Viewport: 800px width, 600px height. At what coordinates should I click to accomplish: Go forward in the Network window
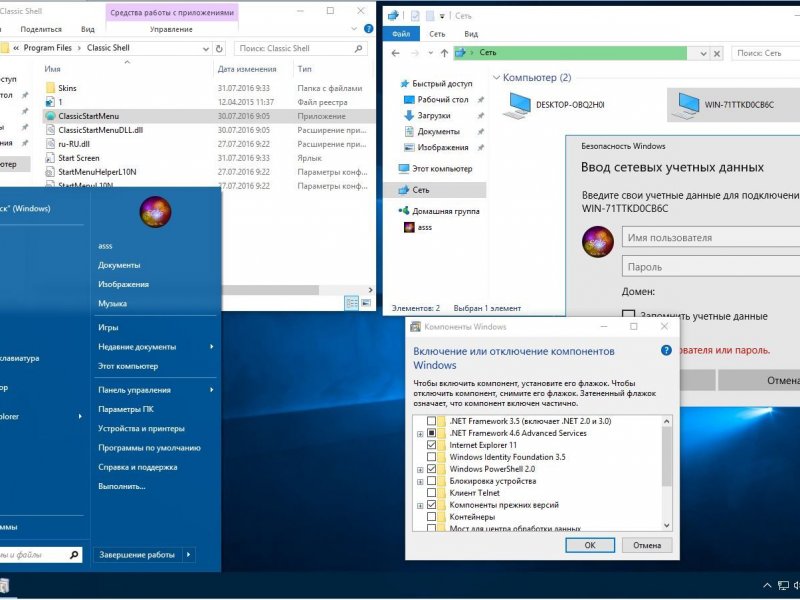pyautogui.click(x=415, y=53)
